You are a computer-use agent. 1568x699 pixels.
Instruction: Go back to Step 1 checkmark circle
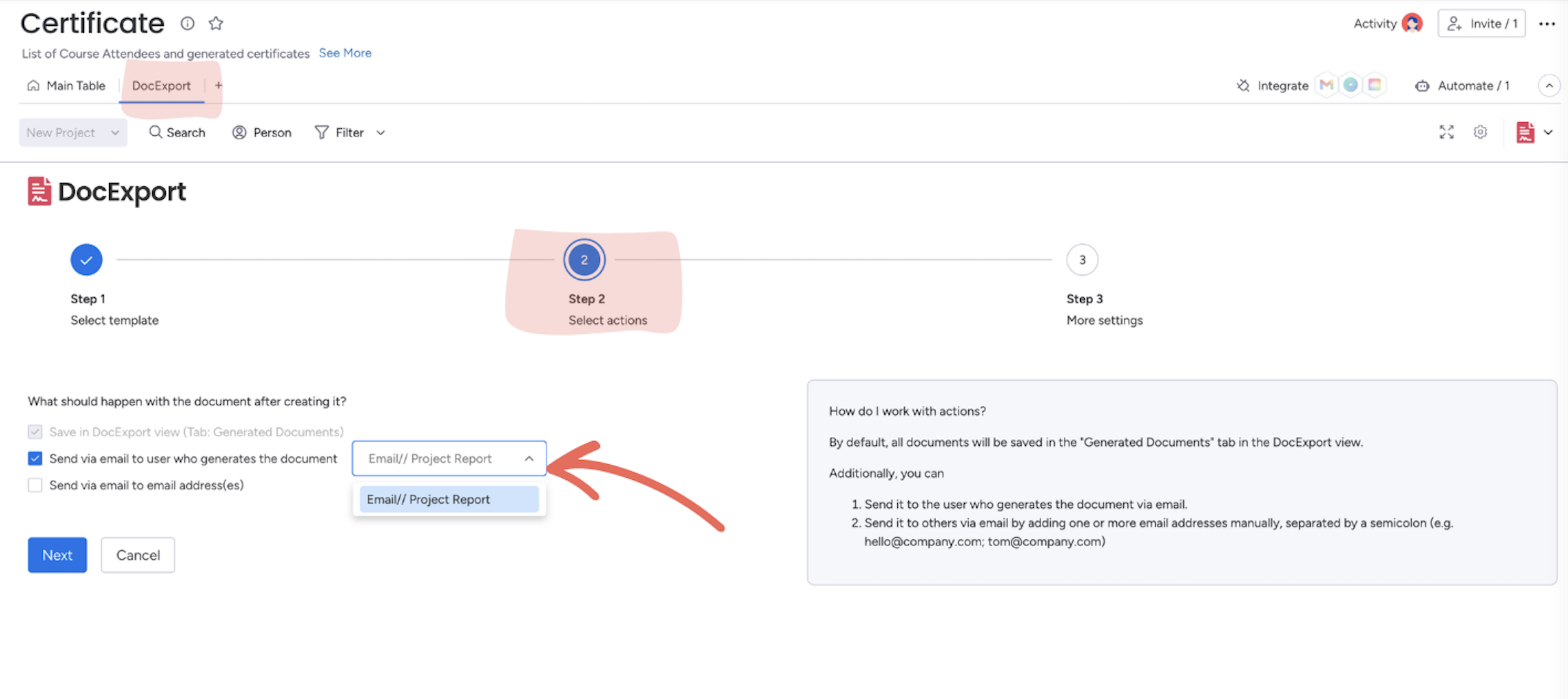(86, 259)
